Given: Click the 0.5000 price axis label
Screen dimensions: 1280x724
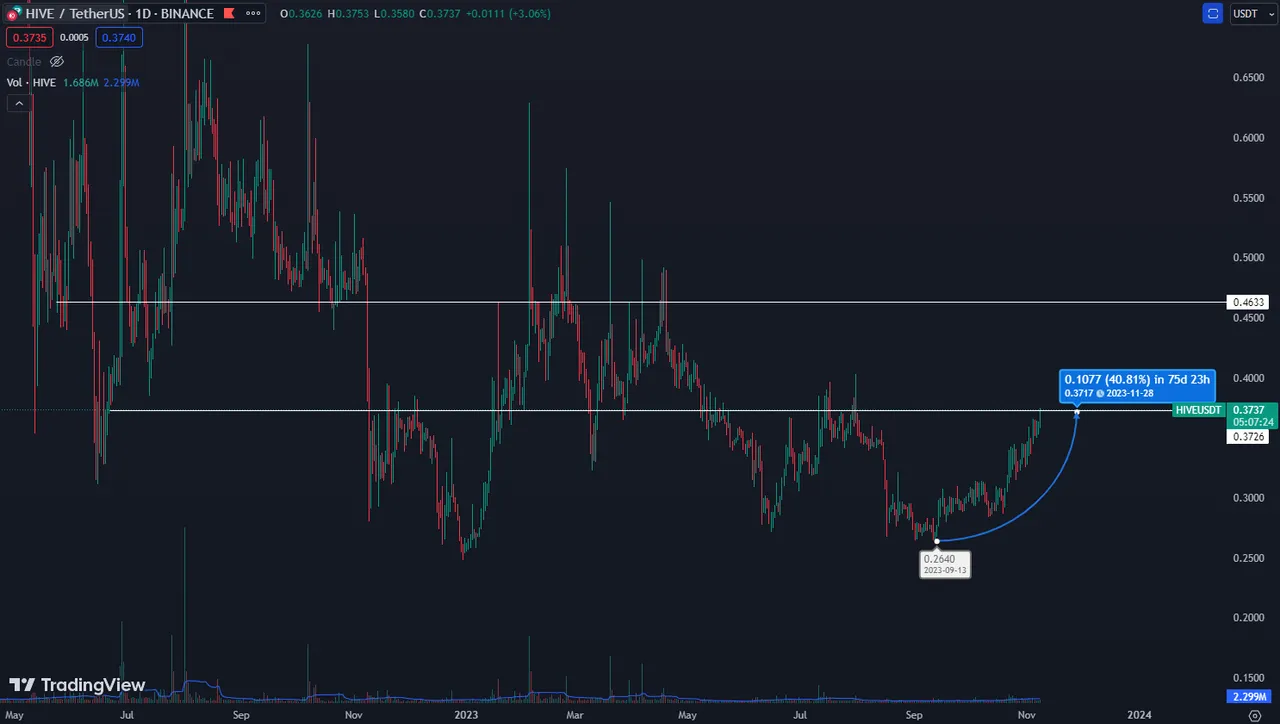Looking at the screenshot, I should [1248, 258].
